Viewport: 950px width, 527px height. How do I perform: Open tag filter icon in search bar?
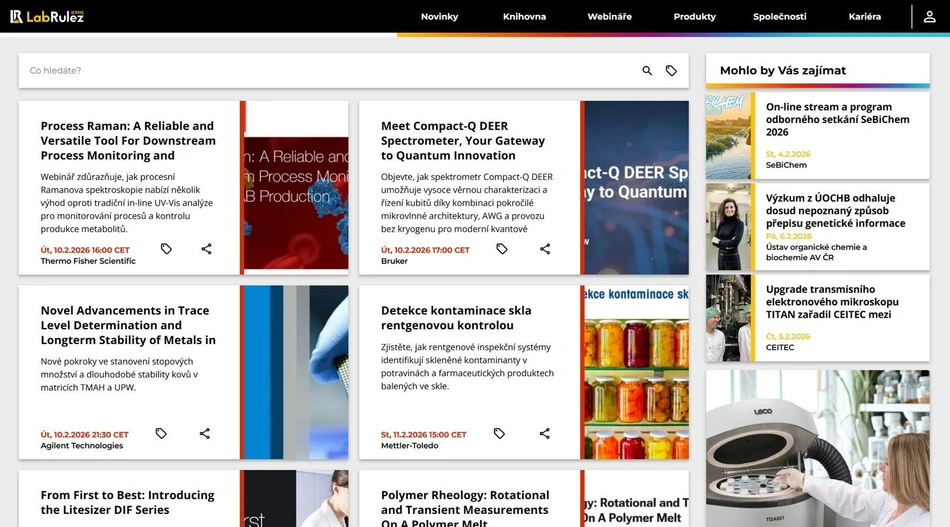point(671,71)
